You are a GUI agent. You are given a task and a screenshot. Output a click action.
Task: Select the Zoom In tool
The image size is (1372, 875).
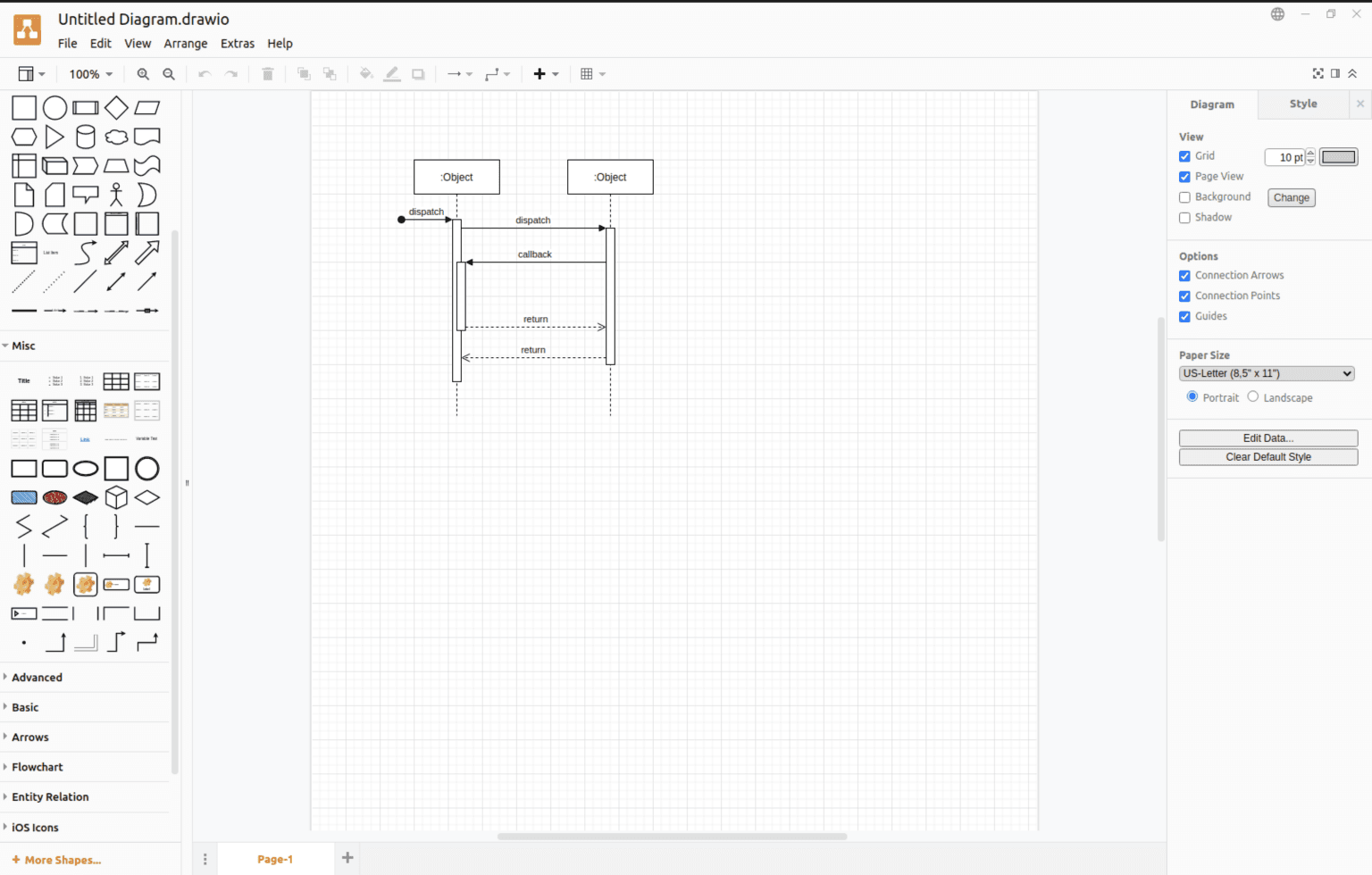tap(143, 73)
